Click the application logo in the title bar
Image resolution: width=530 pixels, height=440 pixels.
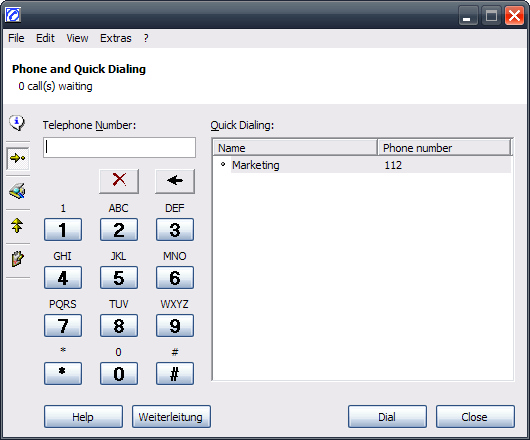[13, 15]
